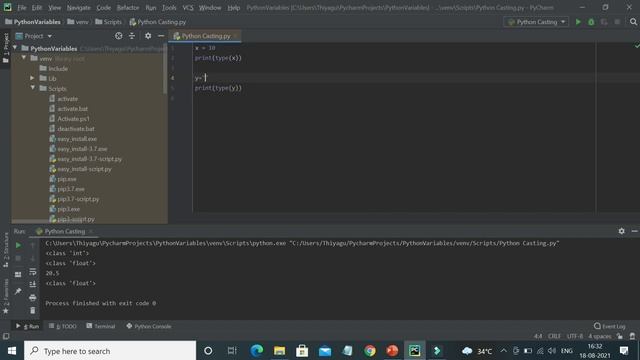The image size is (640, 360).
Task: Open Google Chrome from the taskbar
Action: pos(370,351)
